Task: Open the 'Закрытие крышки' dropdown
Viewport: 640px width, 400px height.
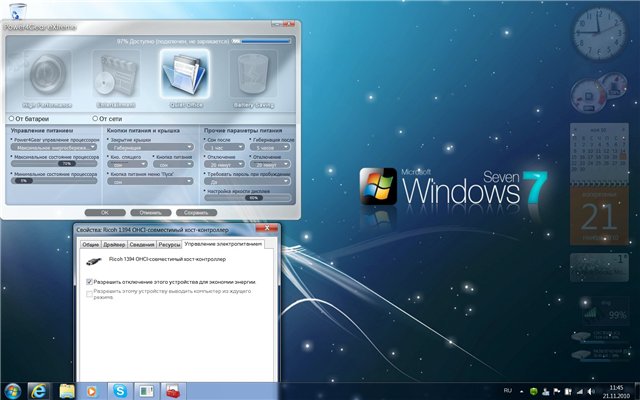Action: click(x=150, y=147)
